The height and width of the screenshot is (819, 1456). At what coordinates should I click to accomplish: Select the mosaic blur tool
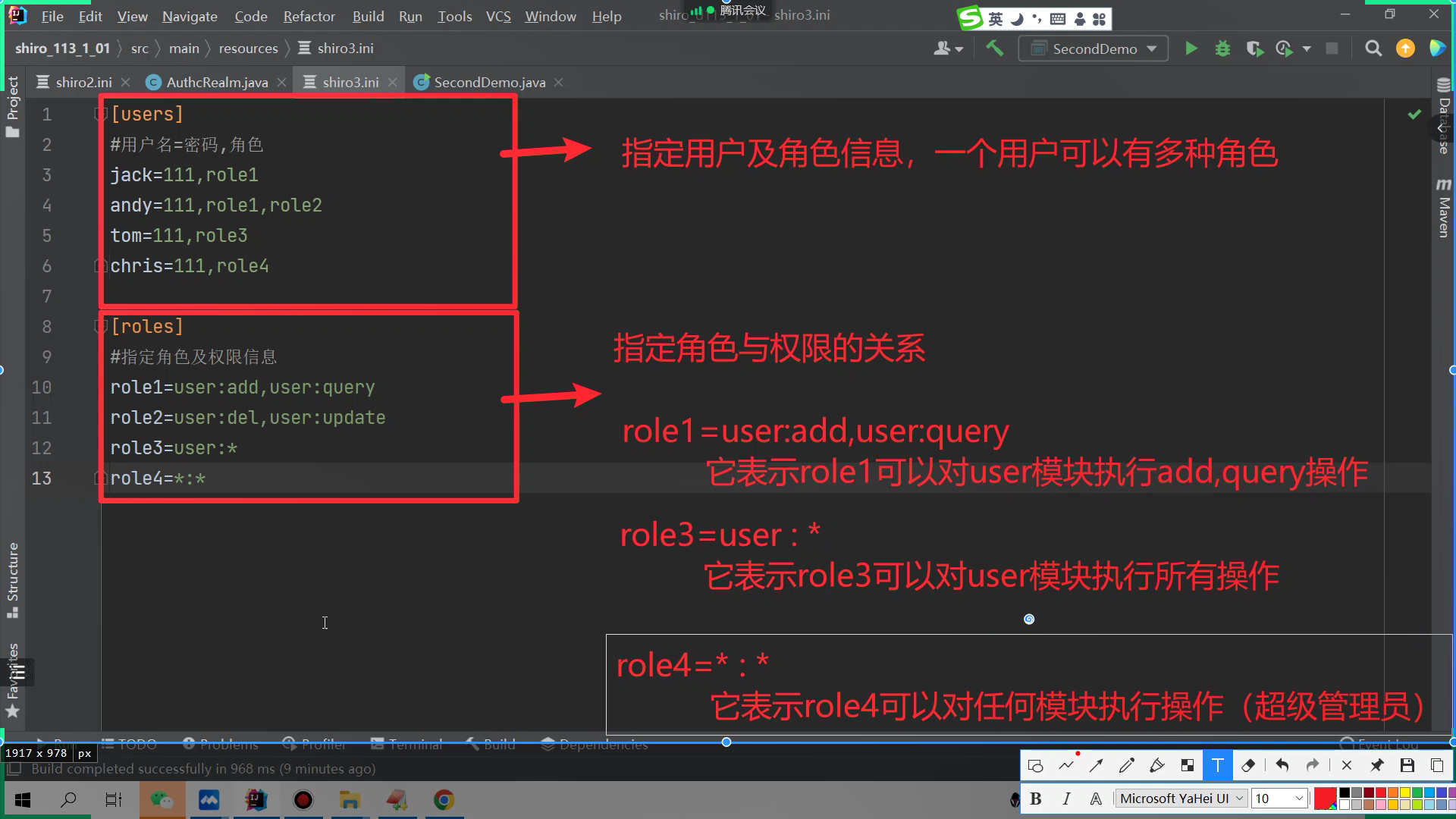[x=1187, y=765]
